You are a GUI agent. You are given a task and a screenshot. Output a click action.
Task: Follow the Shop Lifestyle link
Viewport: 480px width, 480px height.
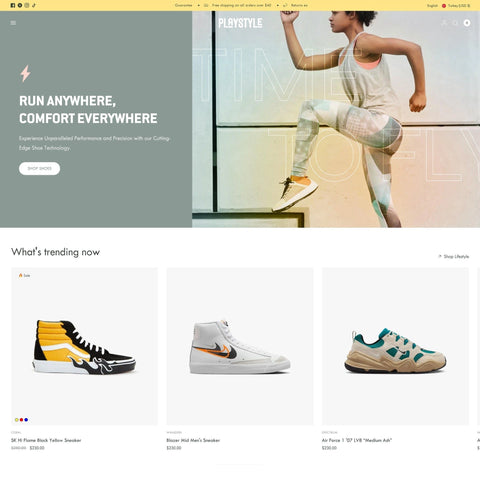[x=454, y=256]
